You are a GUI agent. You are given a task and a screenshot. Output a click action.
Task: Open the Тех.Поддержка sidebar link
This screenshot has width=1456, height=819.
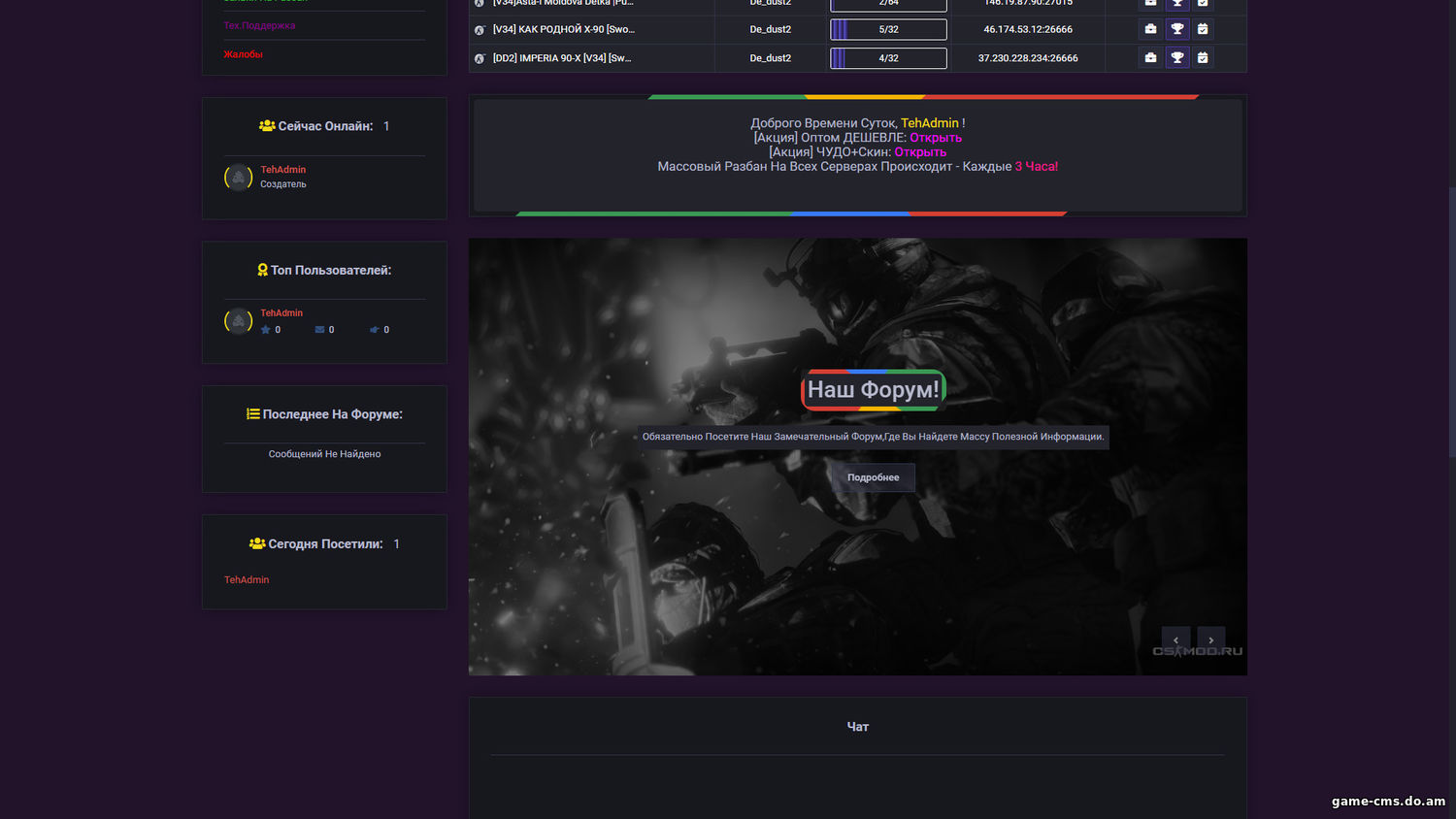coord(259,25)
